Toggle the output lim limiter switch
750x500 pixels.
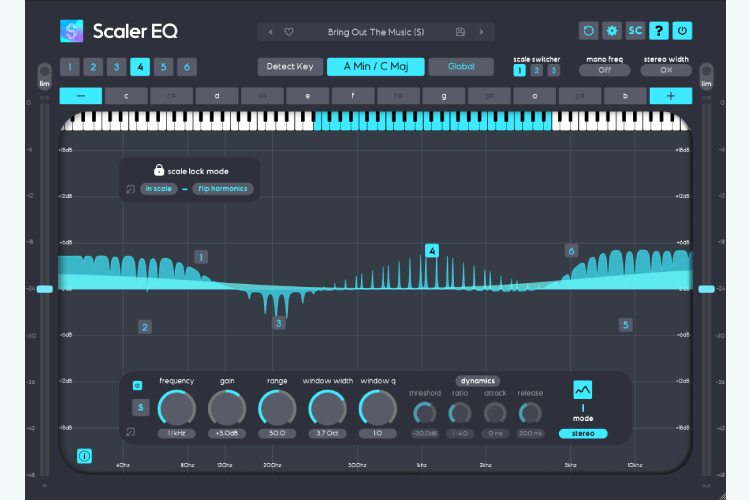click(706, 76)
